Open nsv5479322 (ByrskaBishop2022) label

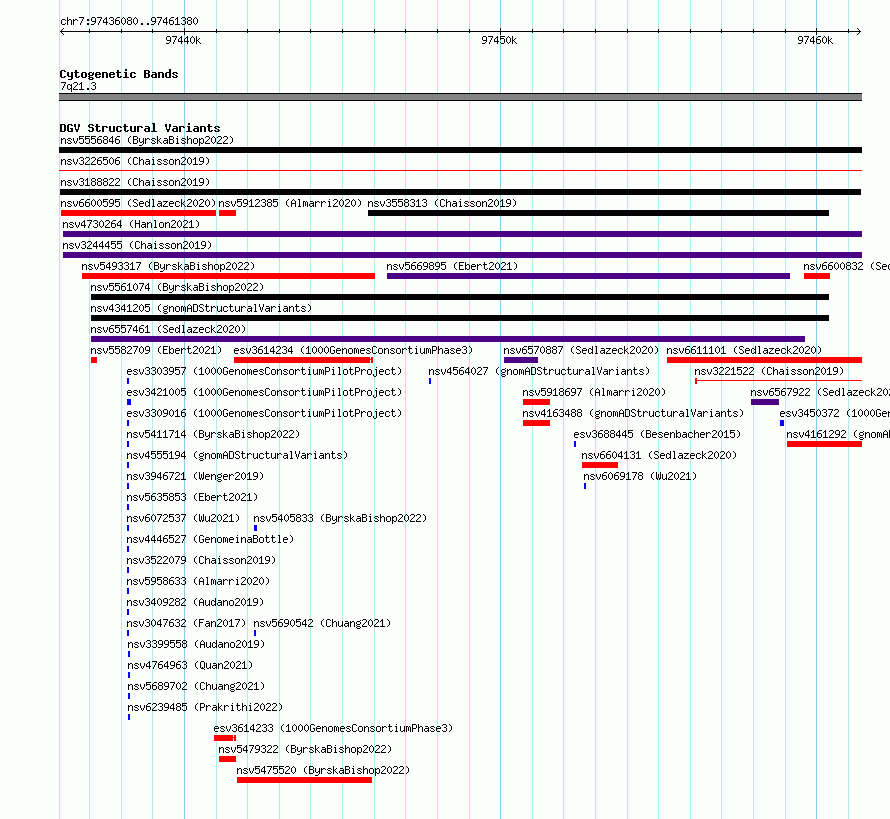(305, 749)
